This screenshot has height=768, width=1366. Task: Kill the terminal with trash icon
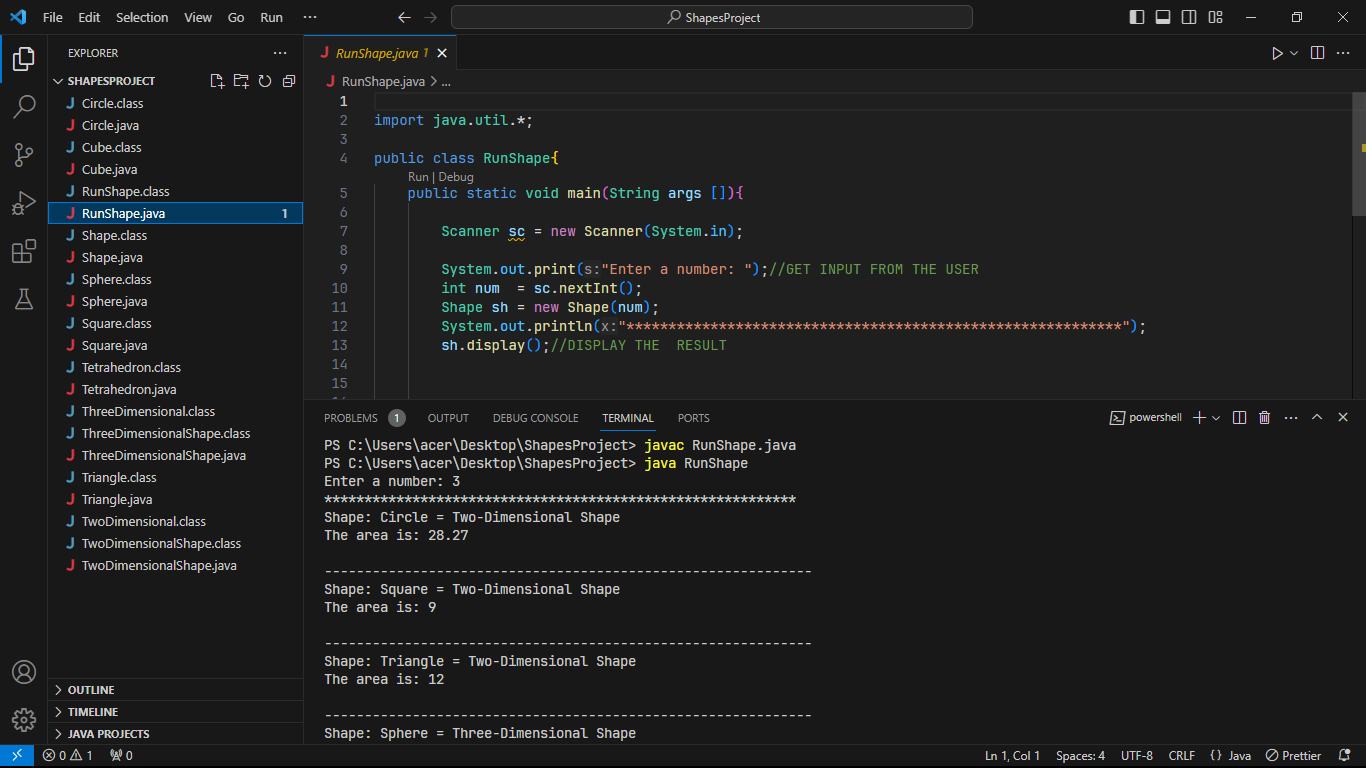pyautogui.click(x=1264, y=418)
